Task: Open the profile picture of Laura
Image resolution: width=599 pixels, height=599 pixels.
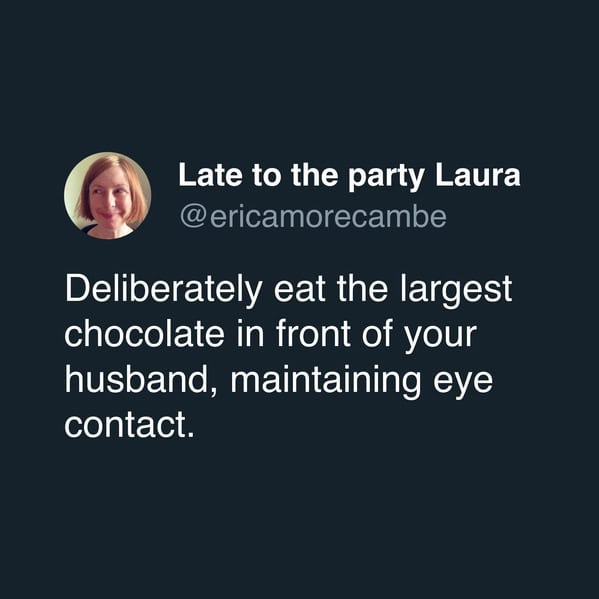Action: [107, 196]
